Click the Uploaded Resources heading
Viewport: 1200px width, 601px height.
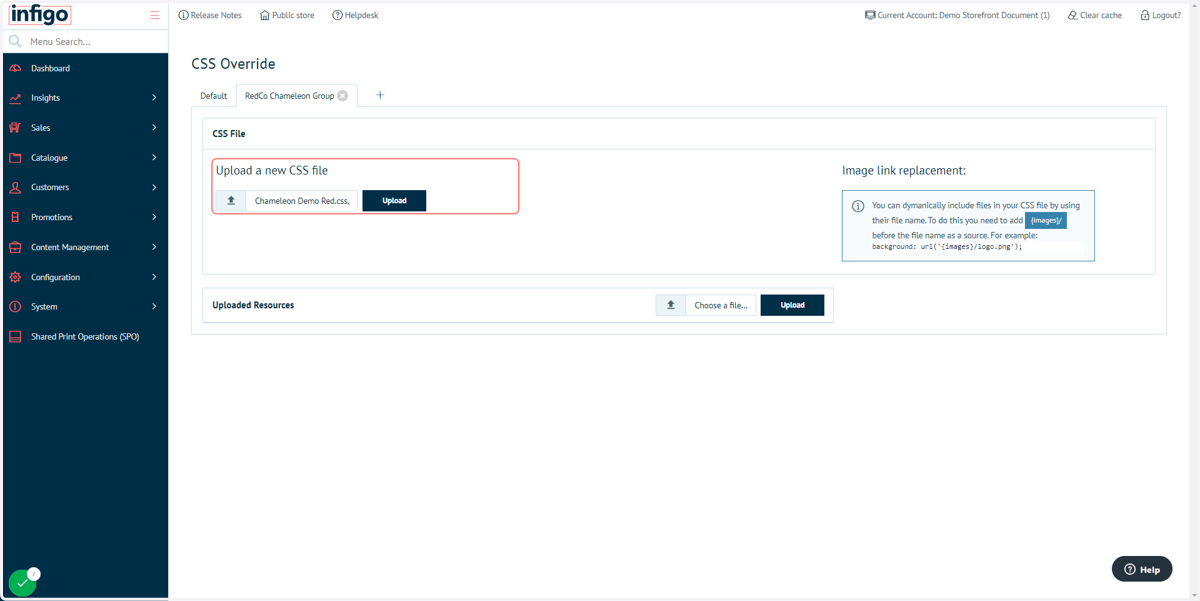tap(253, 305)
